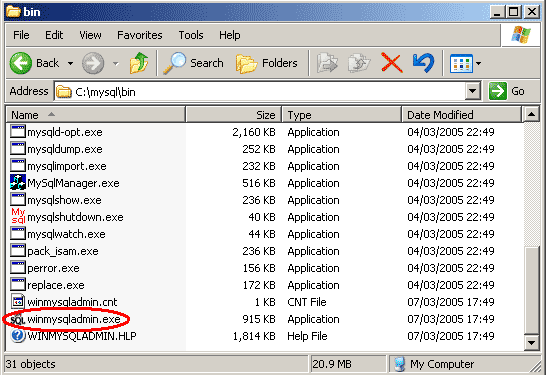
Task: Open the Views dropdown arrow
Action: tap(478, 63)
